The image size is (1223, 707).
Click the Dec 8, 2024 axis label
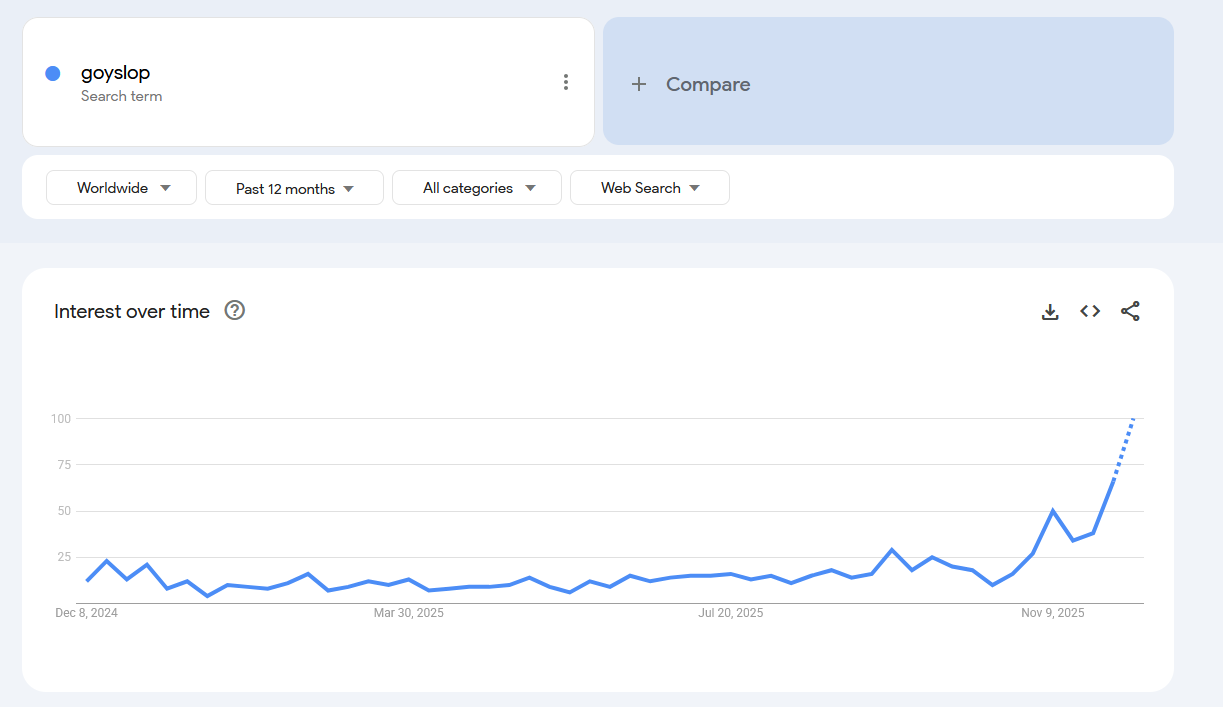(x=86, y=613)
